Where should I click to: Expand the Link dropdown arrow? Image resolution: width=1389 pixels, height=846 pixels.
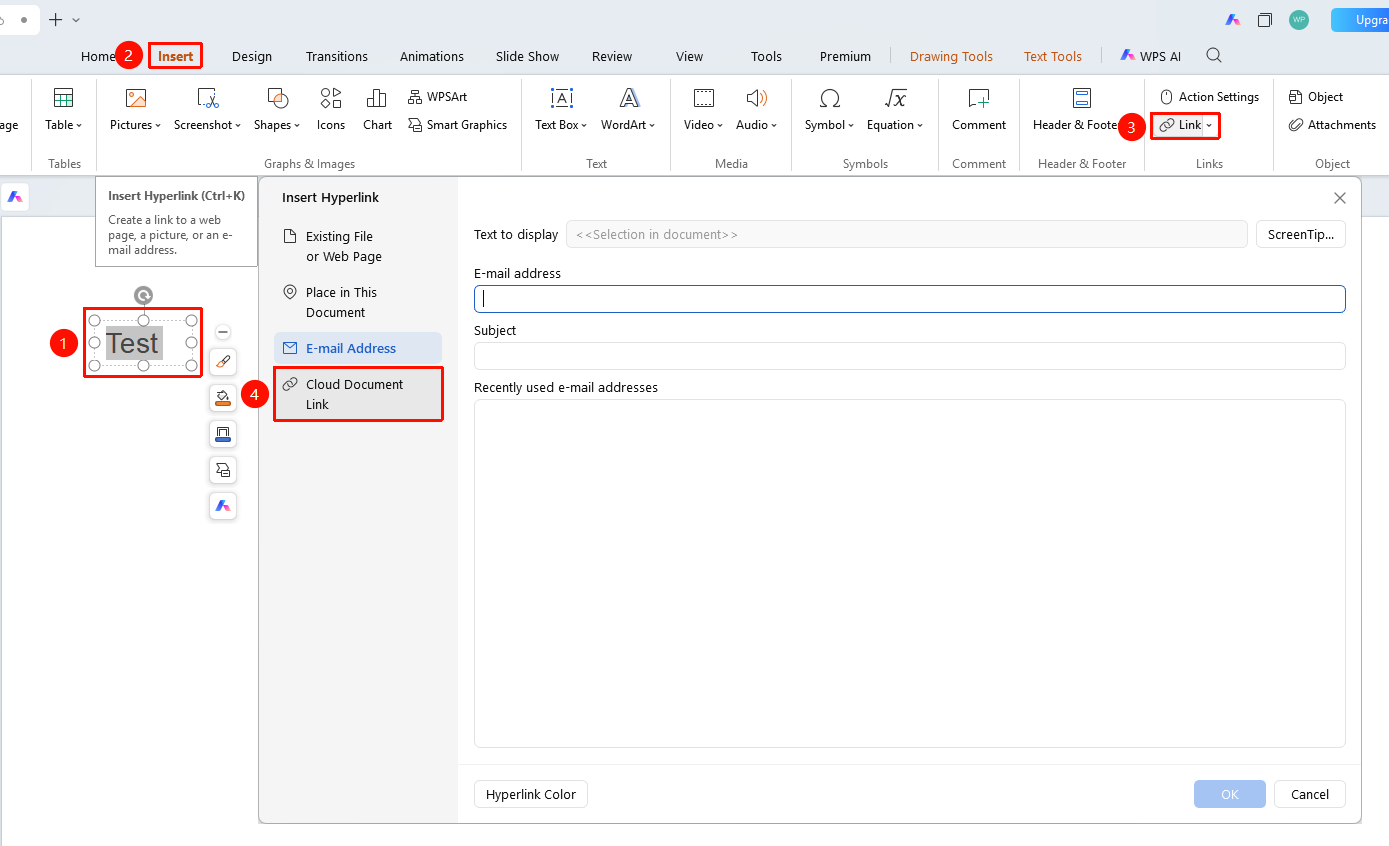tap(1209, 125)
